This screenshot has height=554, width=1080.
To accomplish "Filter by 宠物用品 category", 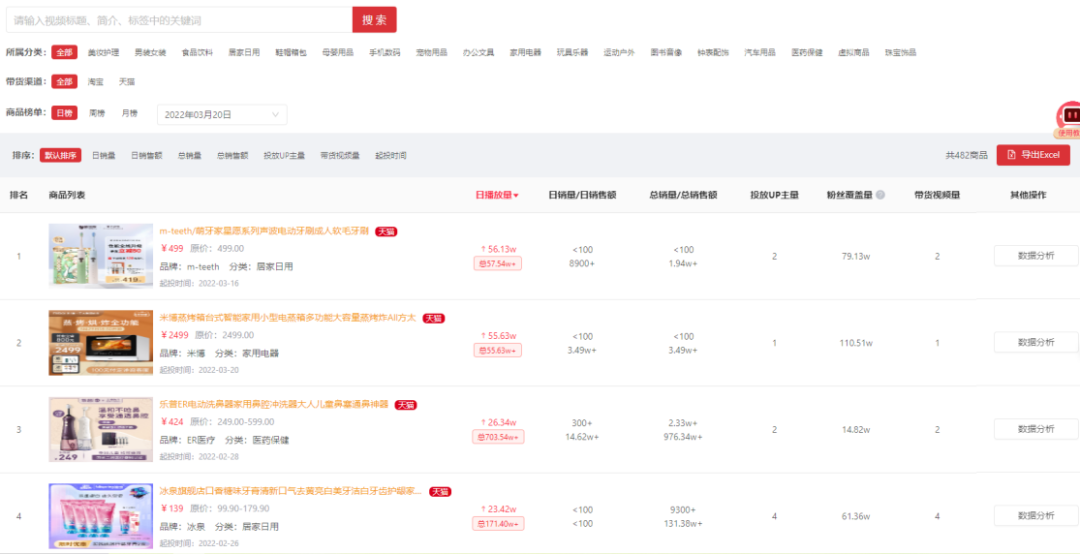I will pyautogui.click(x=432, y=52).
